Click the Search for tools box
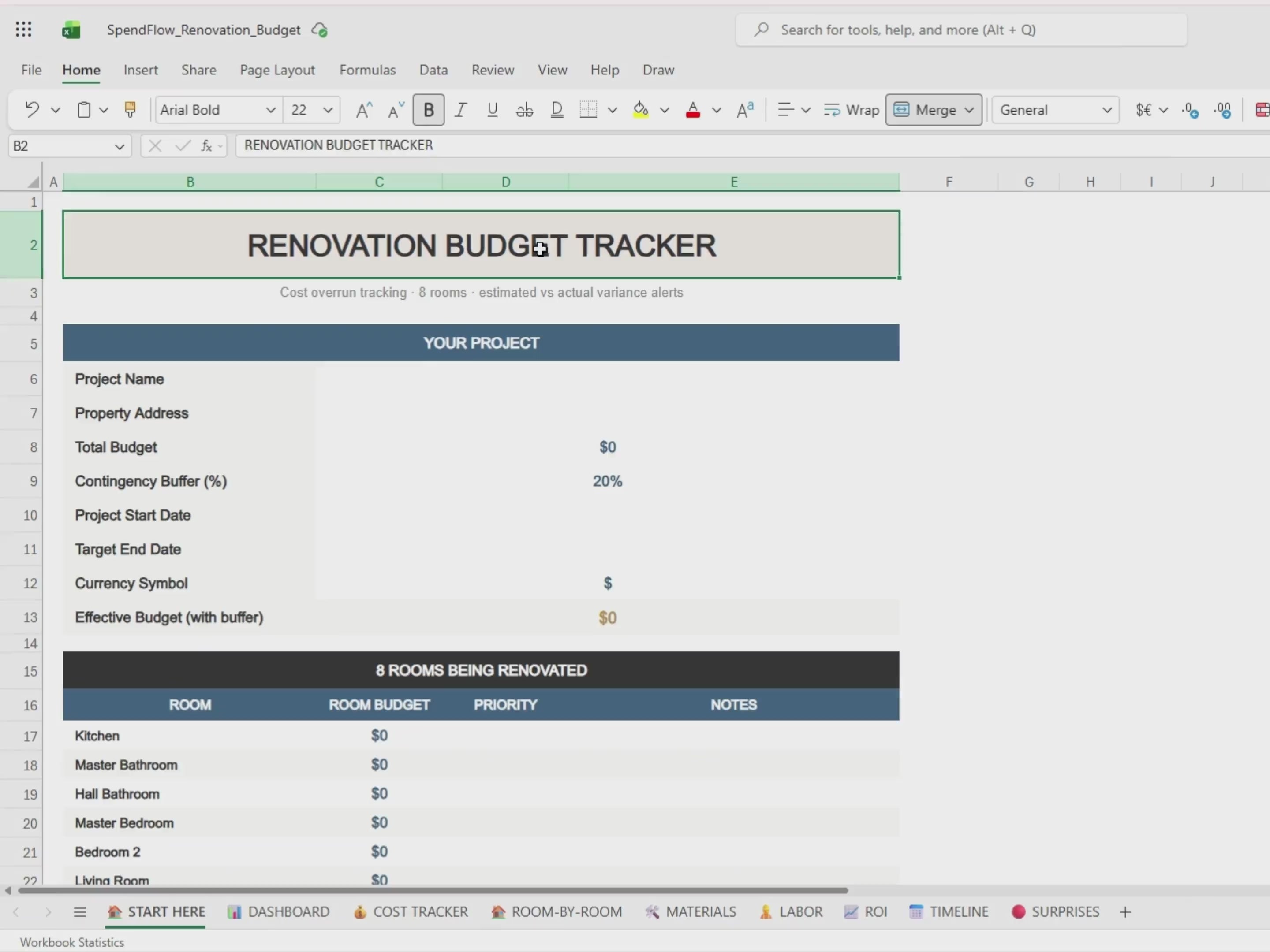1270x952 pixels. point(961,30)
